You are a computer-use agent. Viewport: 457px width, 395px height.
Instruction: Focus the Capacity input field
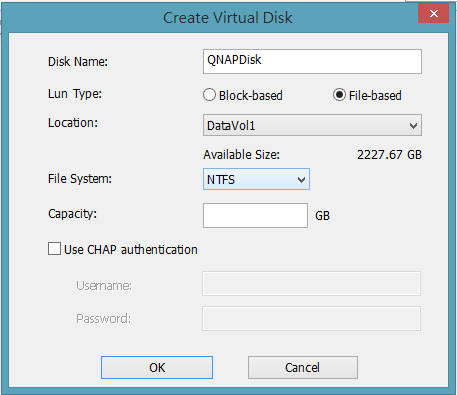tap(255, 215)
